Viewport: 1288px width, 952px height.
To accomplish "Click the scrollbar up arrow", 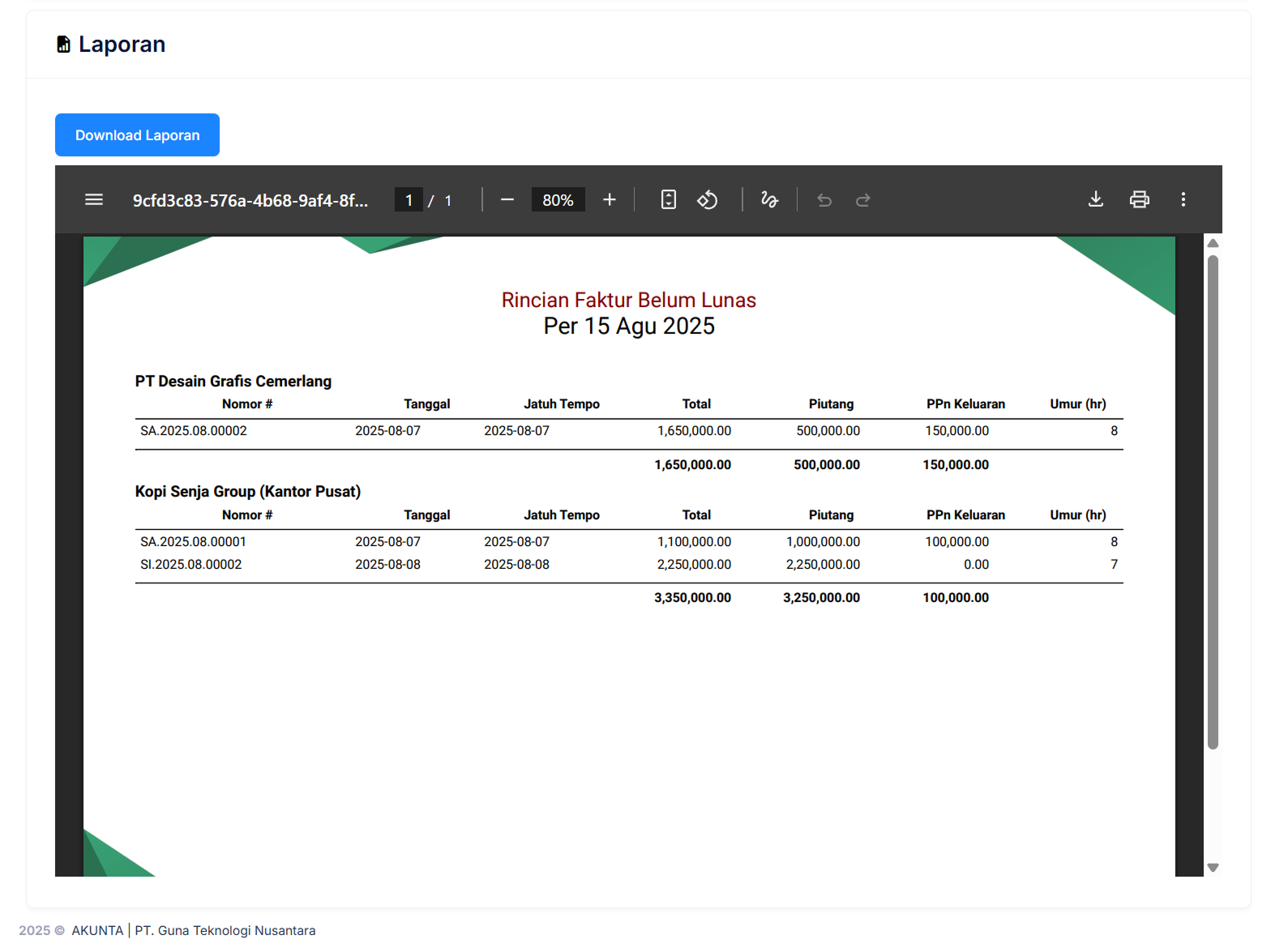I will point(1213,243).
